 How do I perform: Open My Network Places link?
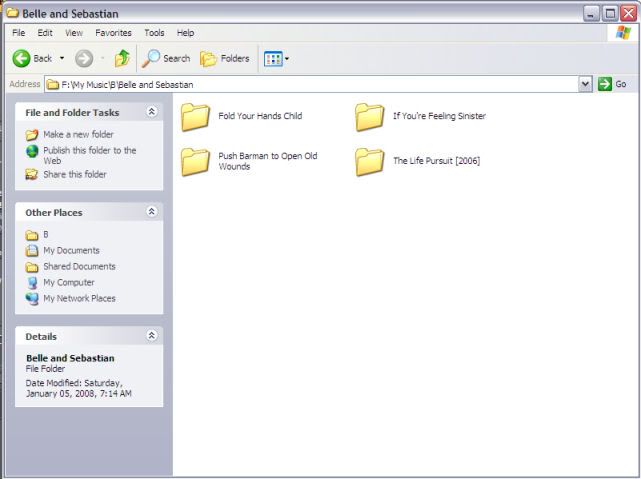[79, 298]
